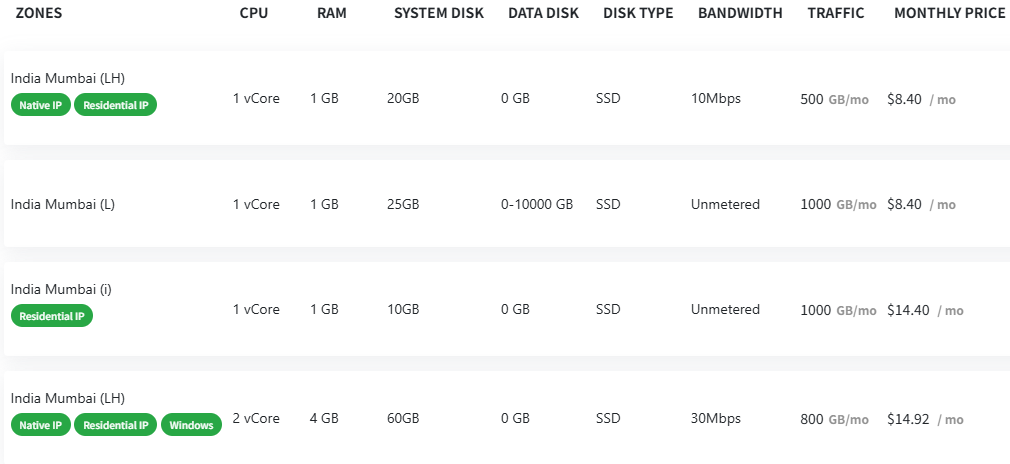Click the Windows badge
This screenshot has width=1010, height=464.
(191, 425)
